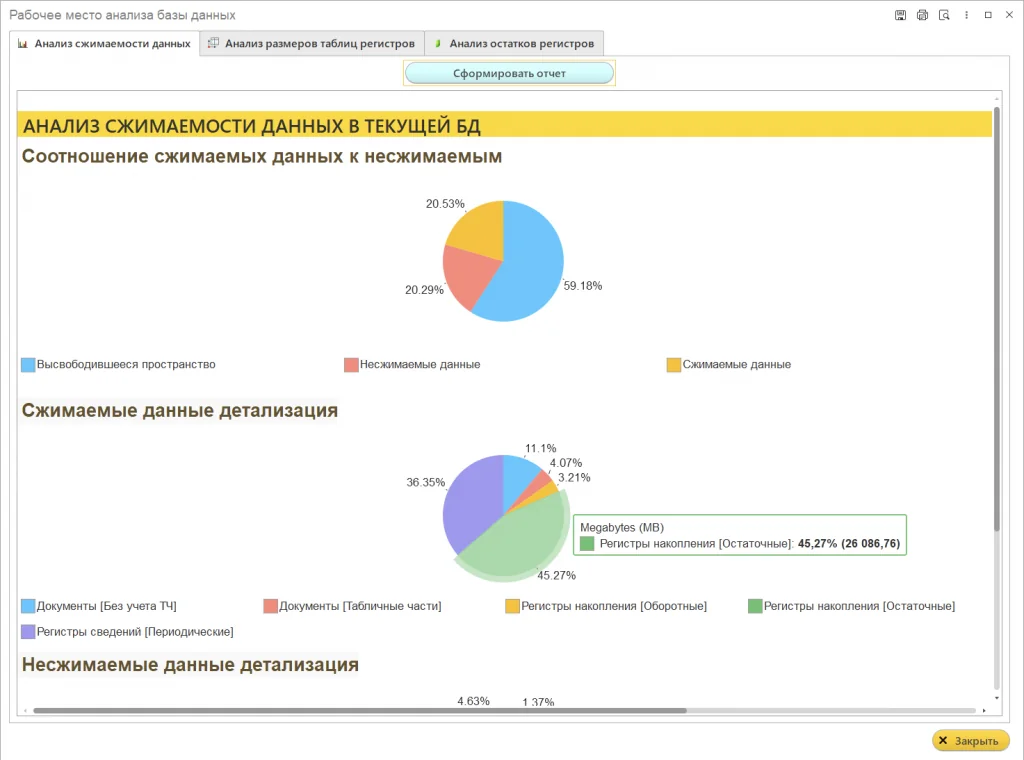Image resolution: width=1024 pixels, height=760 pixels.
Task: Click the save report floppy disk icon
Action: click(x=901, y=15)
